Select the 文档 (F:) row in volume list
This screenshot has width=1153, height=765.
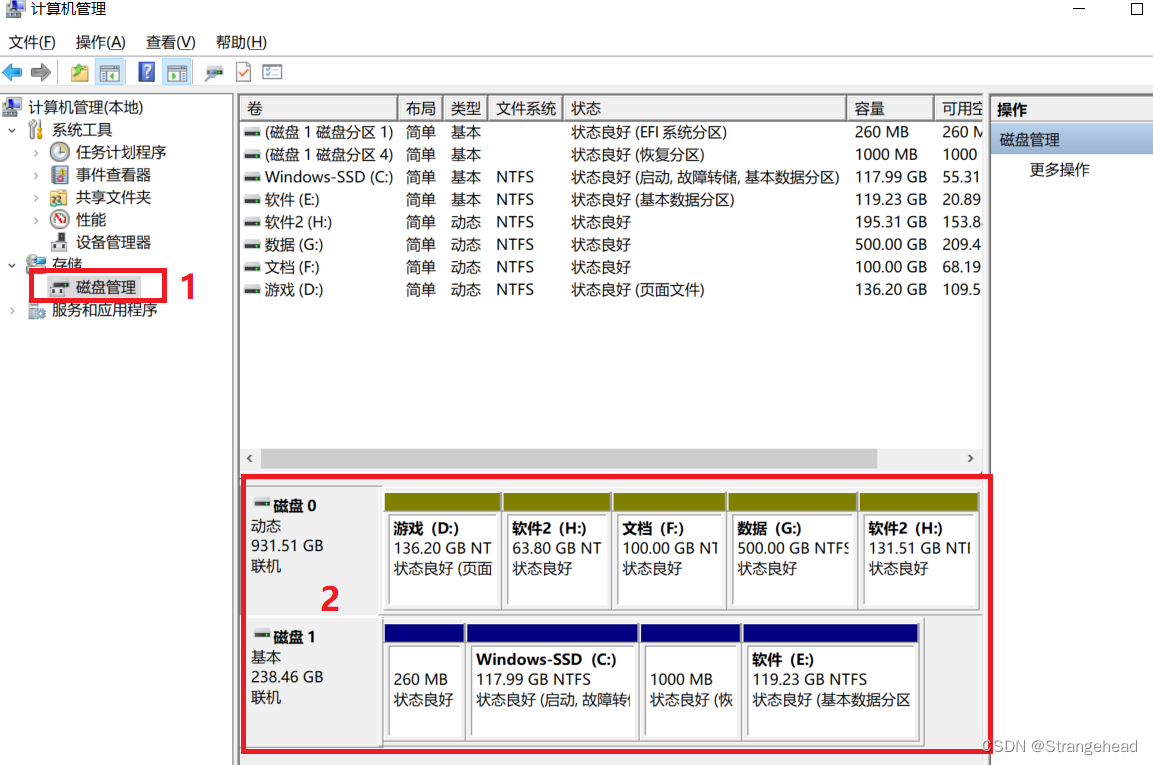[x=612, y=267]
